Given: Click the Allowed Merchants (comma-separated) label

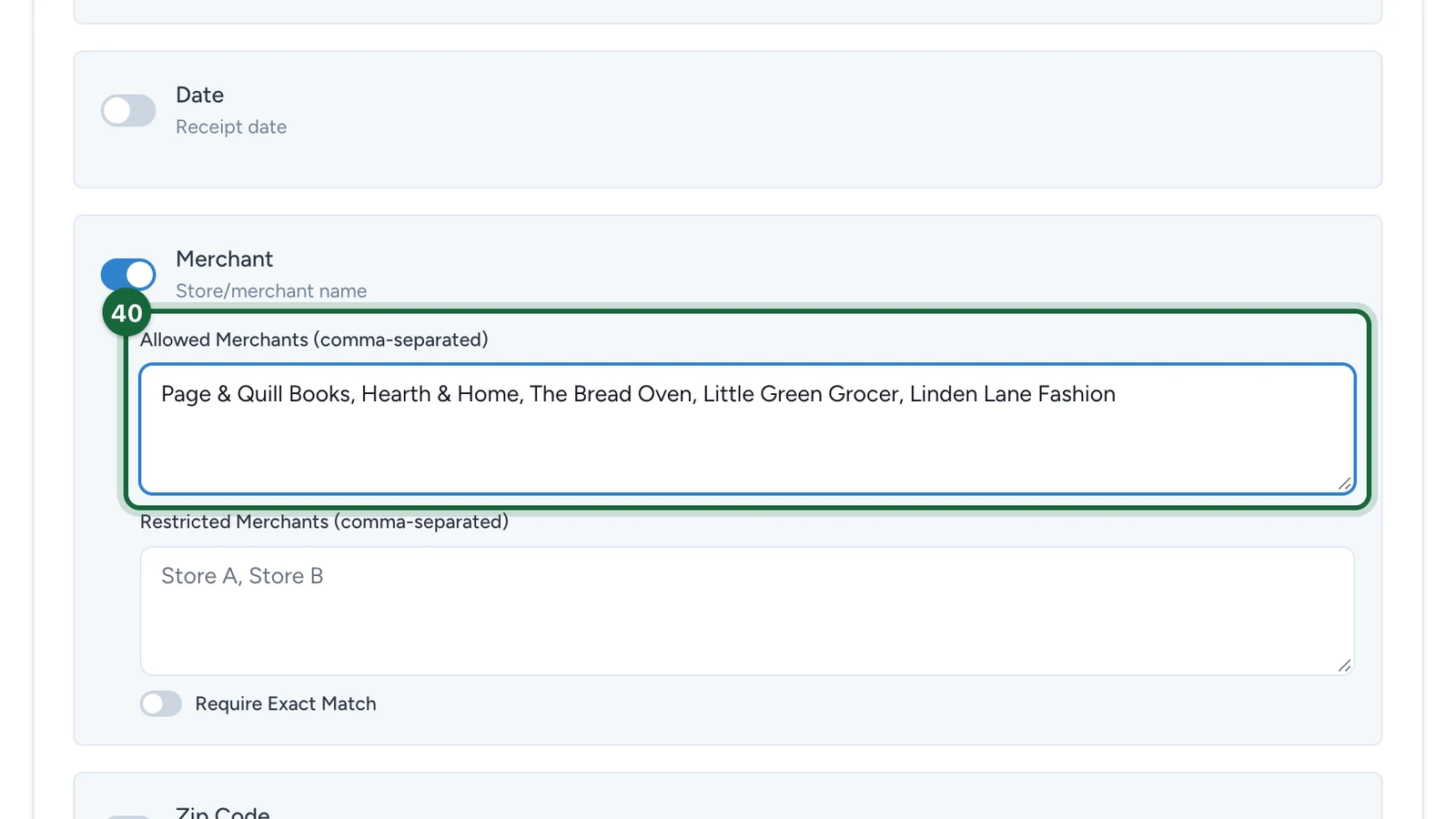Looking at the screenshot, I should click(x=314, y=339).
